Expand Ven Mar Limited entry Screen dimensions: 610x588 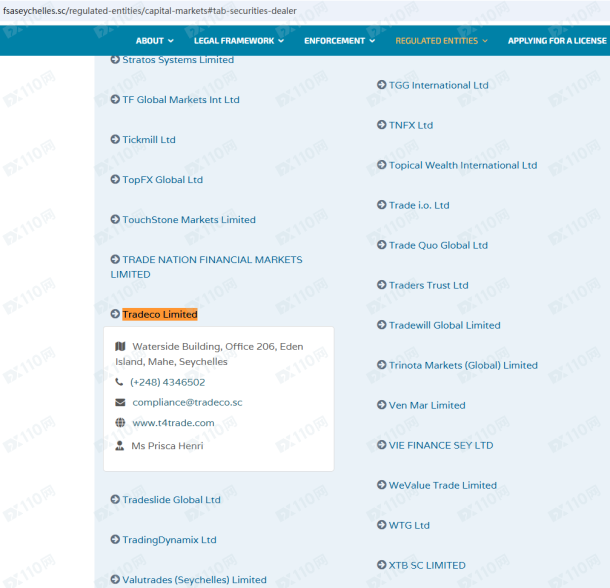(x=427, y=405)
